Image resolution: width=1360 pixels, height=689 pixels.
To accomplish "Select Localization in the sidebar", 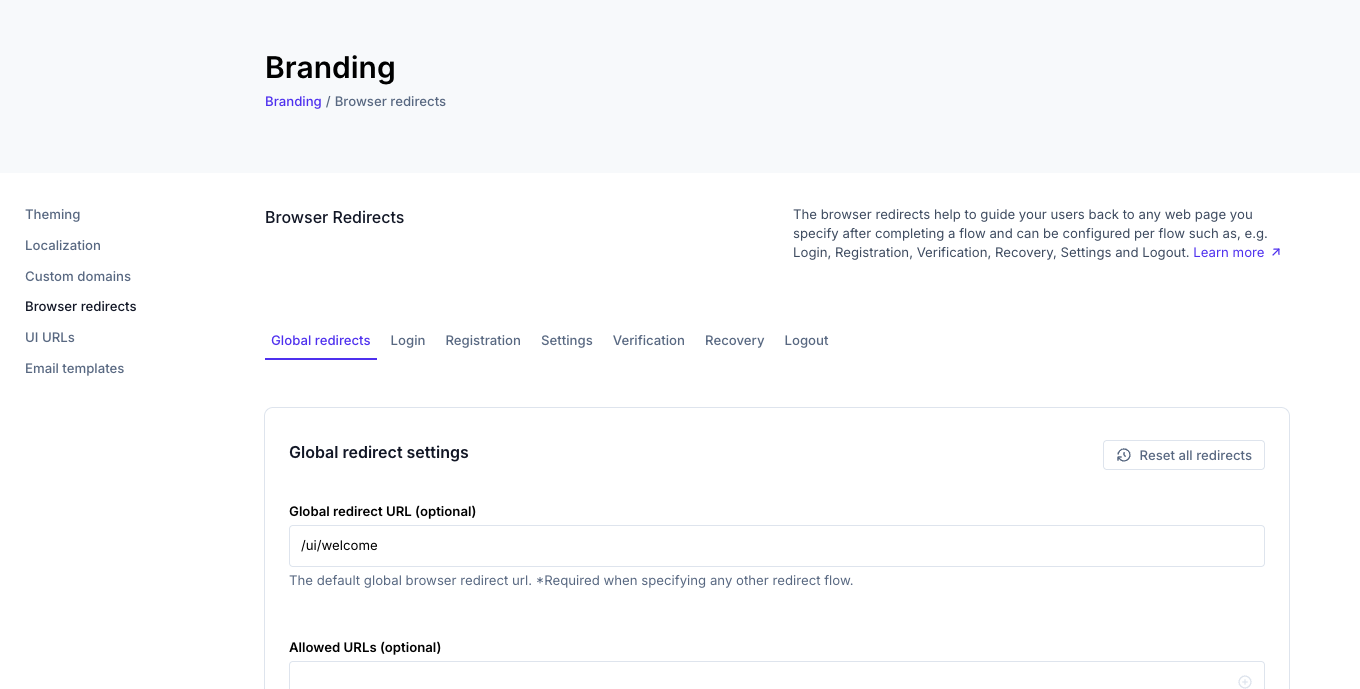I will coord(63,245).
